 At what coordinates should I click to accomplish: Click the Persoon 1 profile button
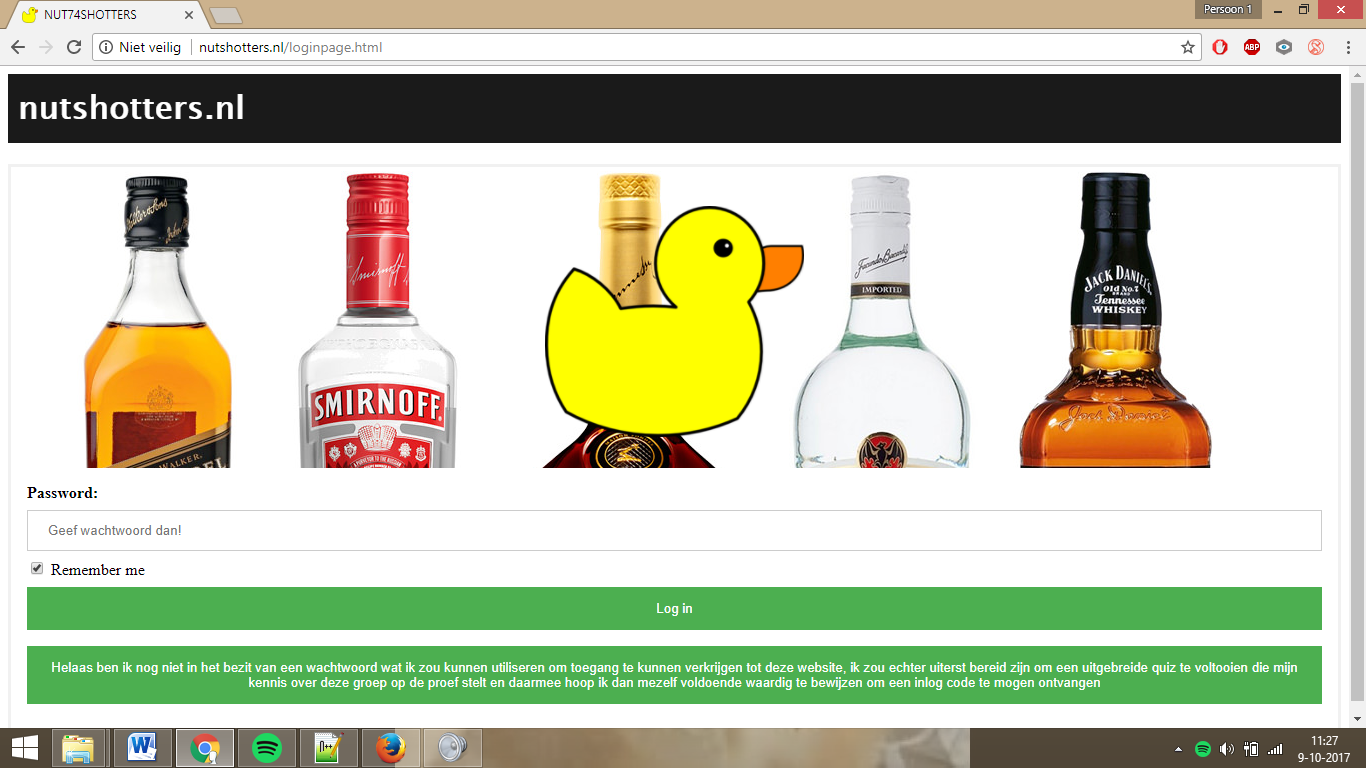coord(1228,9)
